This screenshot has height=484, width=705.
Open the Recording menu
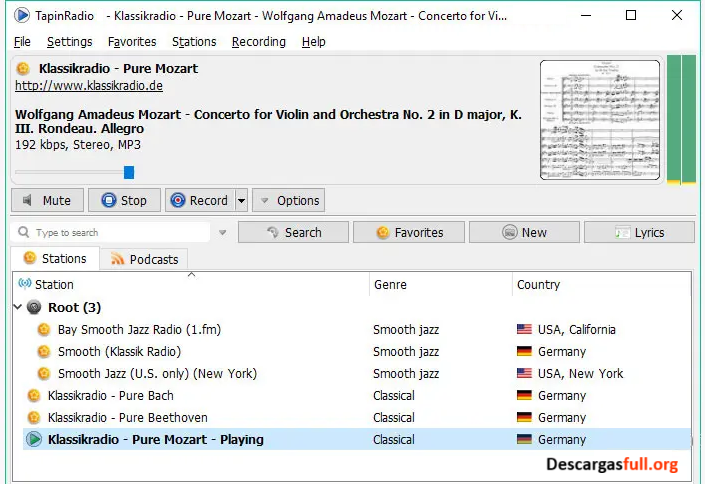pos(259,42)
